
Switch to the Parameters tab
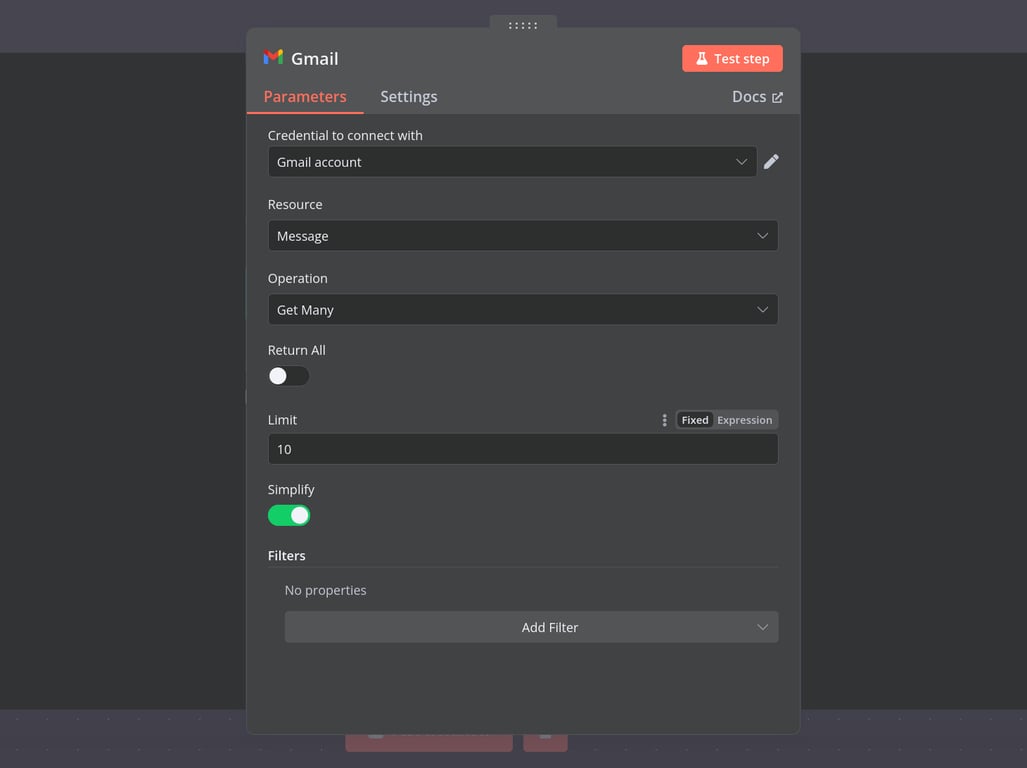(304, 96)
